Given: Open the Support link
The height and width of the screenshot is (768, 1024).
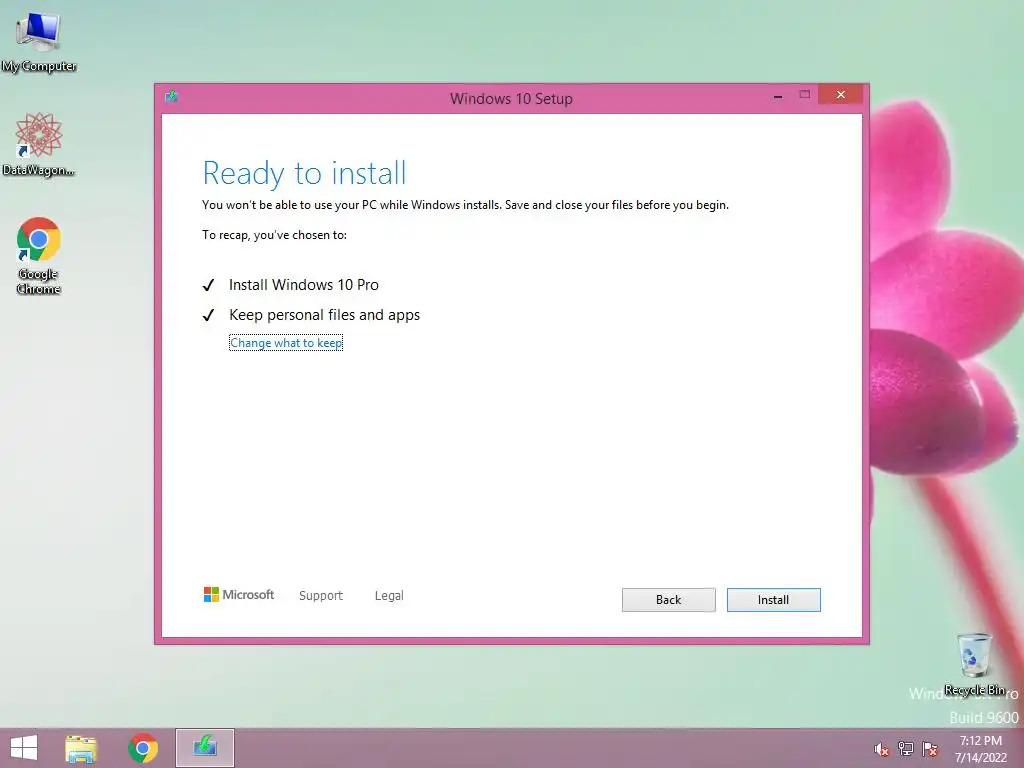Looking at the screenshot, I should 321,596.
